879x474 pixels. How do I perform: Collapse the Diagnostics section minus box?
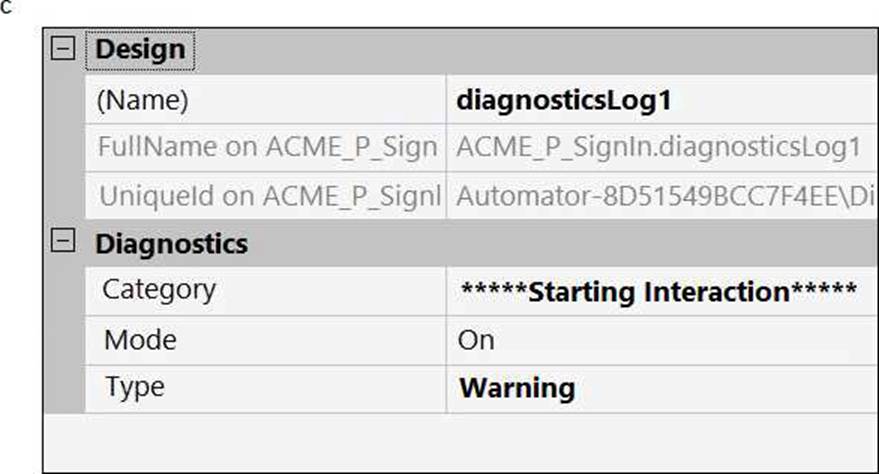coord(64,242)
